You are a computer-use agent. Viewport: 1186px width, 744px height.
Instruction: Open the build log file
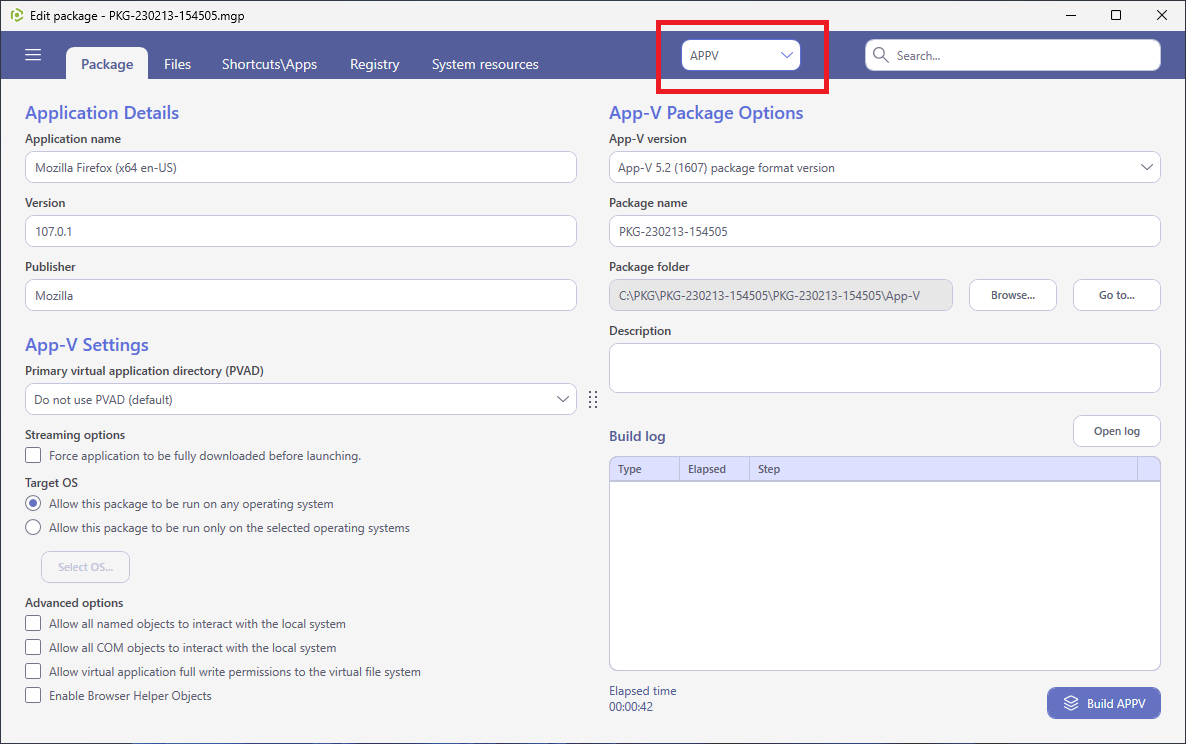tap(1116, 431)
